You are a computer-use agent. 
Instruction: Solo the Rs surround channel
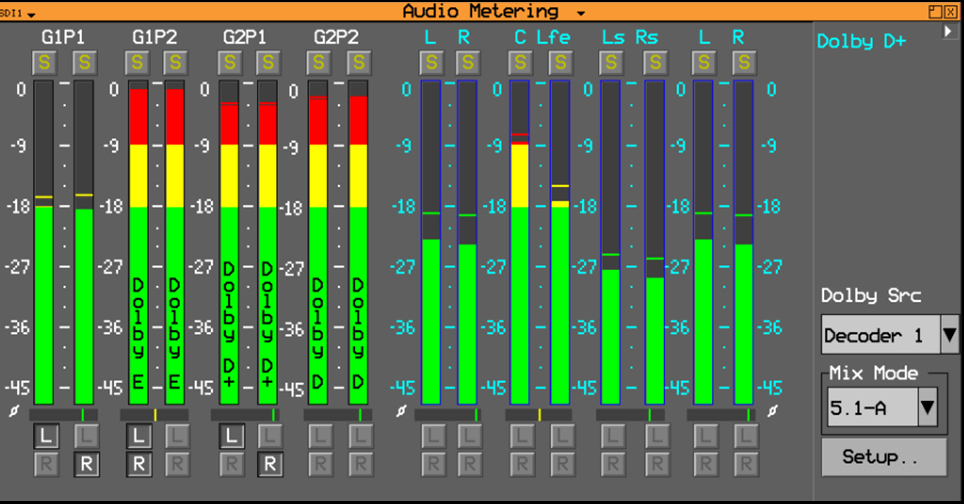(655, 62)
